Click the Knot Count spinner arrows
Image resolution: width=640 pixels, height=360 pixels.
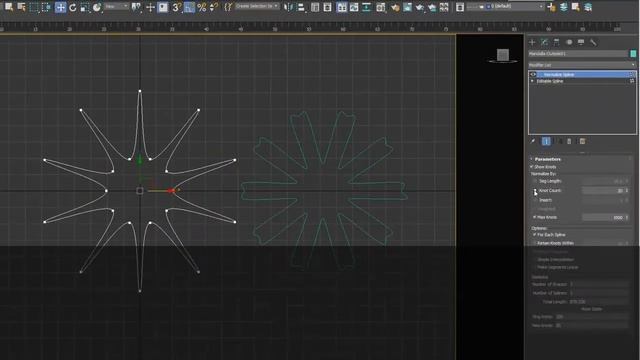pos(627,191)
